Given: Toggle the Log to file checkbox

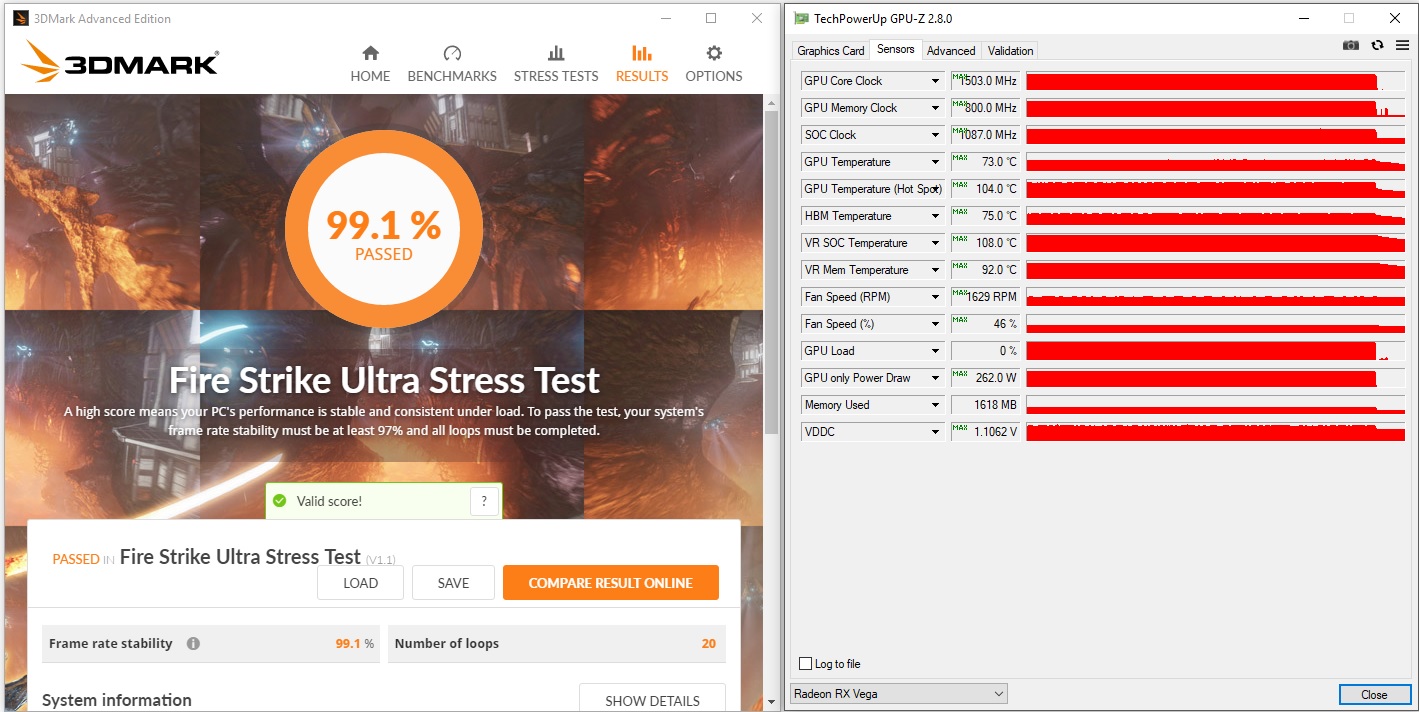Looking at the screenshot, I should (806, 664).
